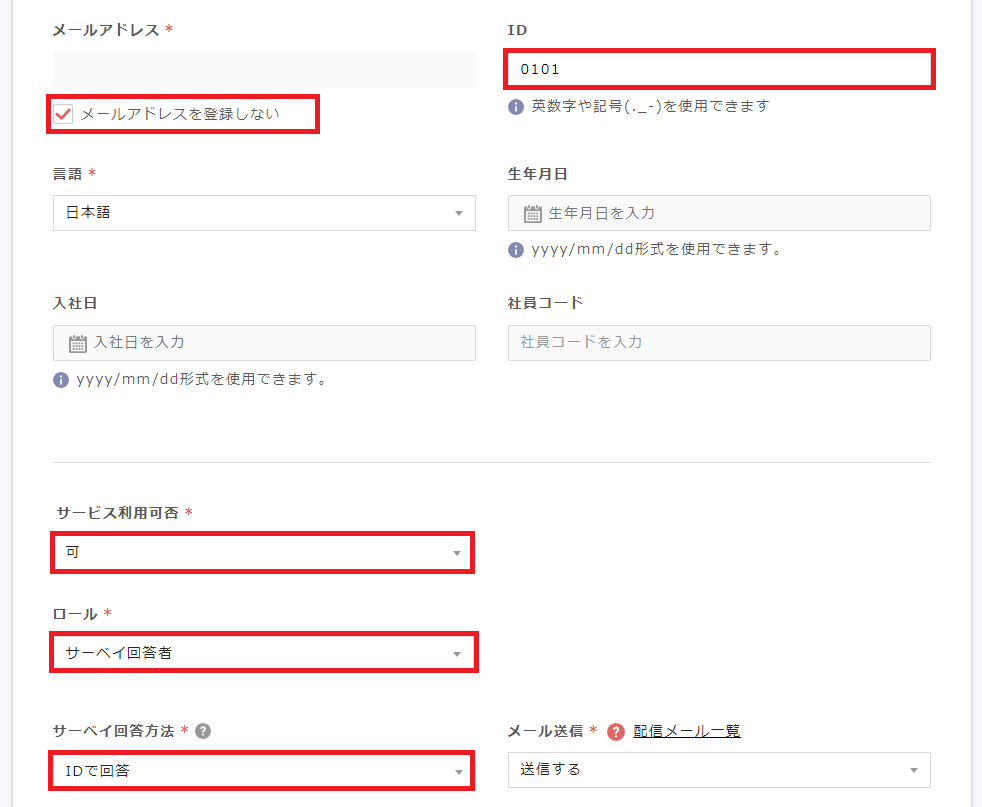Click the calendar icon in 生年月日 field
This screenshot has height=807, width=982.
tap(533, 213)
